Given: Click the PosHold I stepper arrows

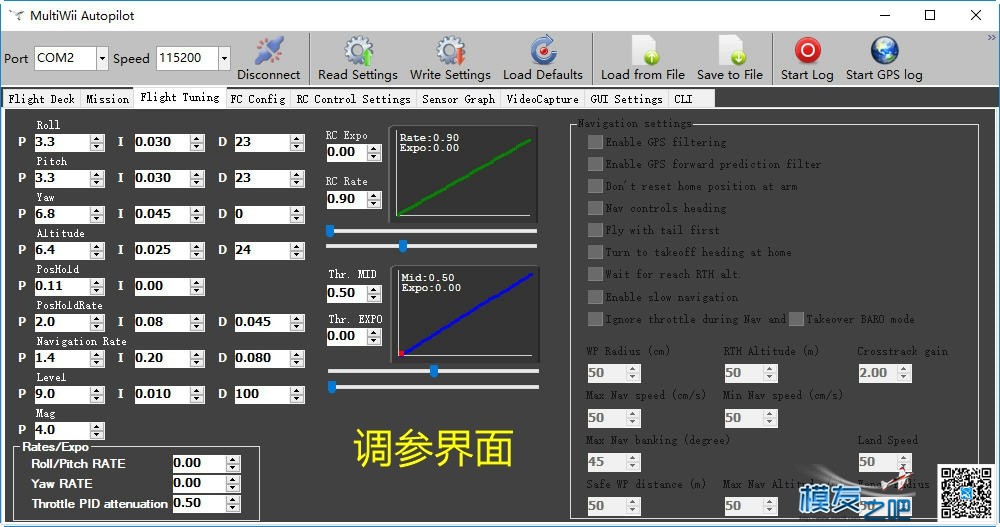Looking at the screenshot, I should pos(197,286).
